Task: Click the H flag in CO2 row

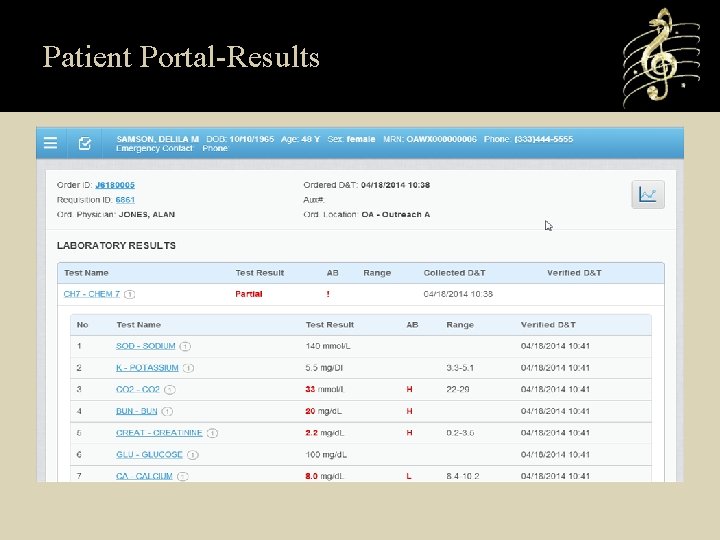Action: [x=409, y=389]
